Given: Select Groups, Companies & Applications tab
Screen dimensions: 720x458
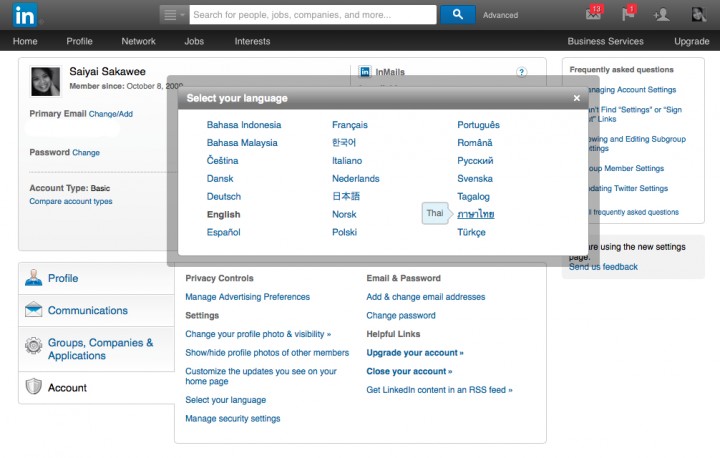Looking at the screenshot, I should click(96, 349).
